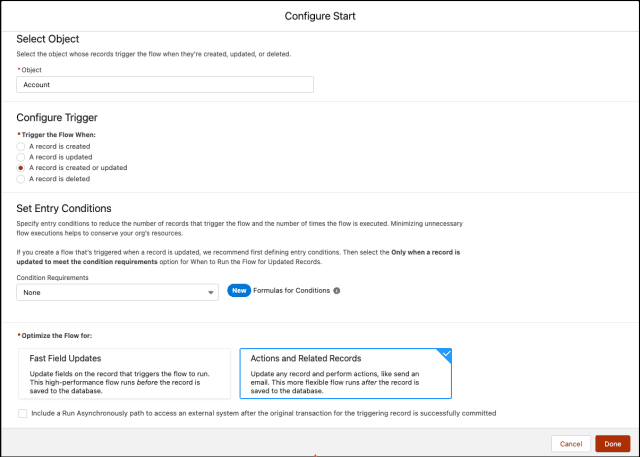The image size is (640, 457).
Task: Select the 'A record is updated' radio
Action: point(20,157)
